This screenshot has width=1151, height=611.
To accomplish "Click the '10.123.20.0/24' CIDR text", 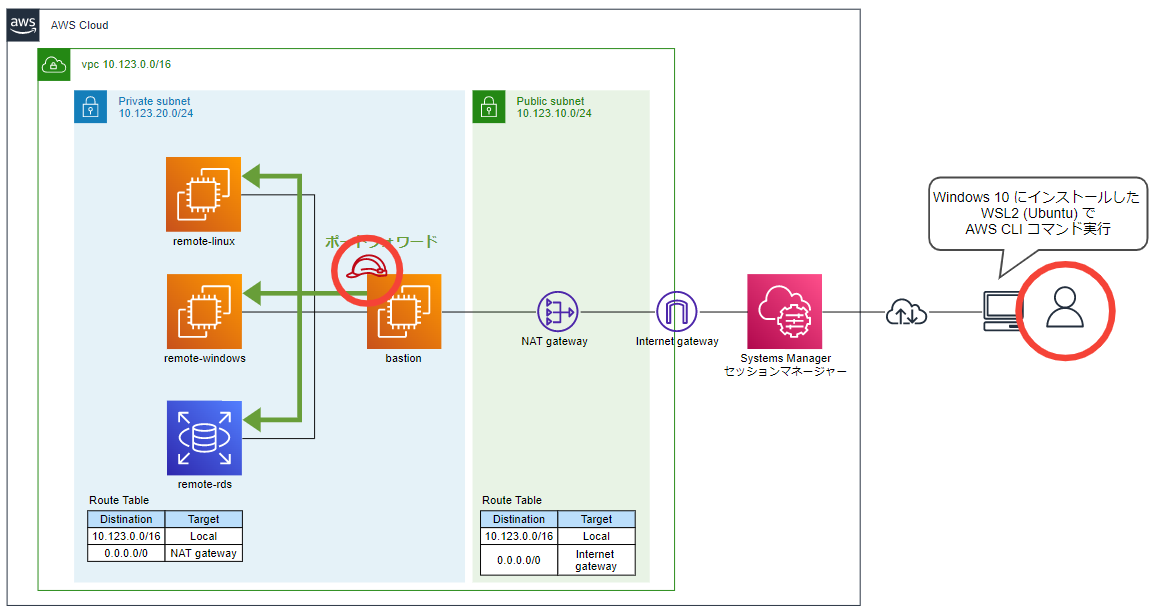I will pyautogui.click(x=156, y=113).
